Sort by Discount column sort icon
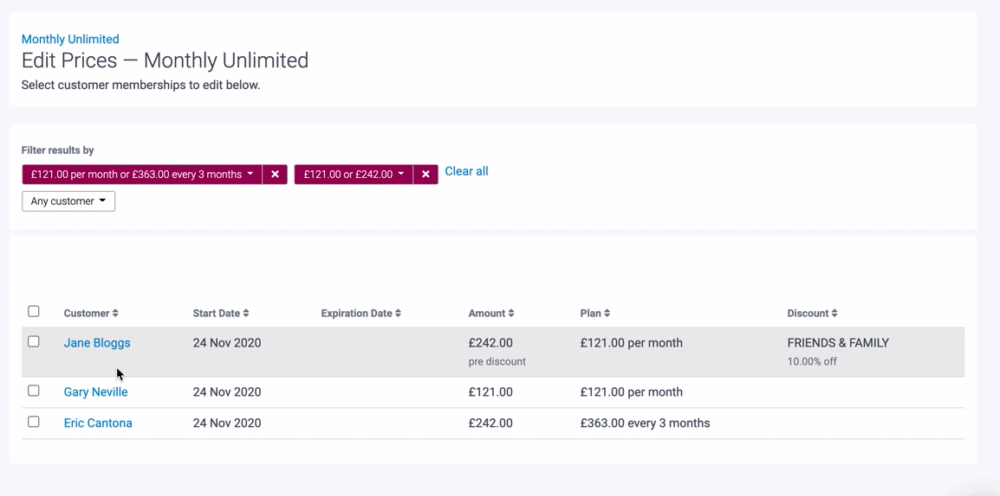The image size is (1000, 496). tap(835, 314)
